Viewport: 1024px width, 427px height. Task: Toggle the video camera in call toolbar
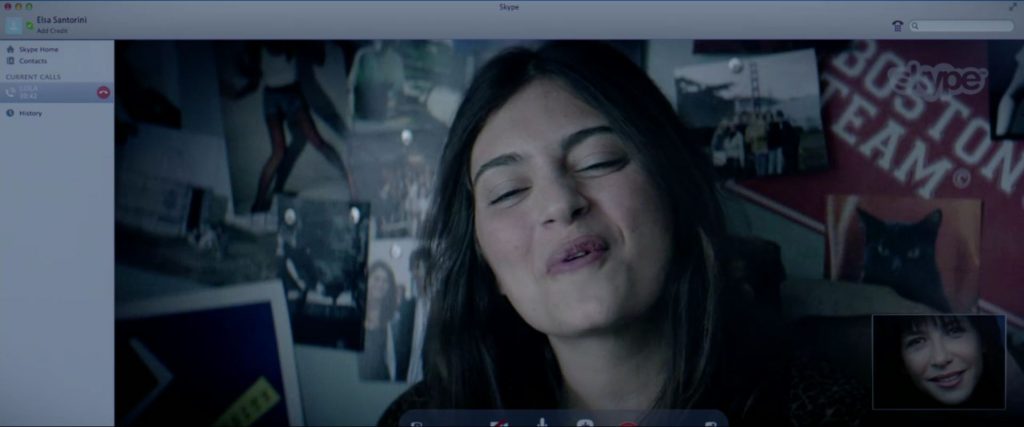coord(499,423)
